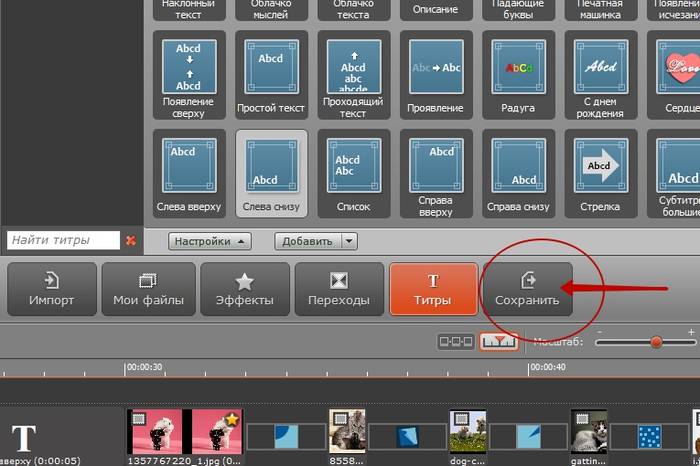This screenshot has height=466, width=700.
Task: Select the Радуга title preset
Action: tap(518, 68)
